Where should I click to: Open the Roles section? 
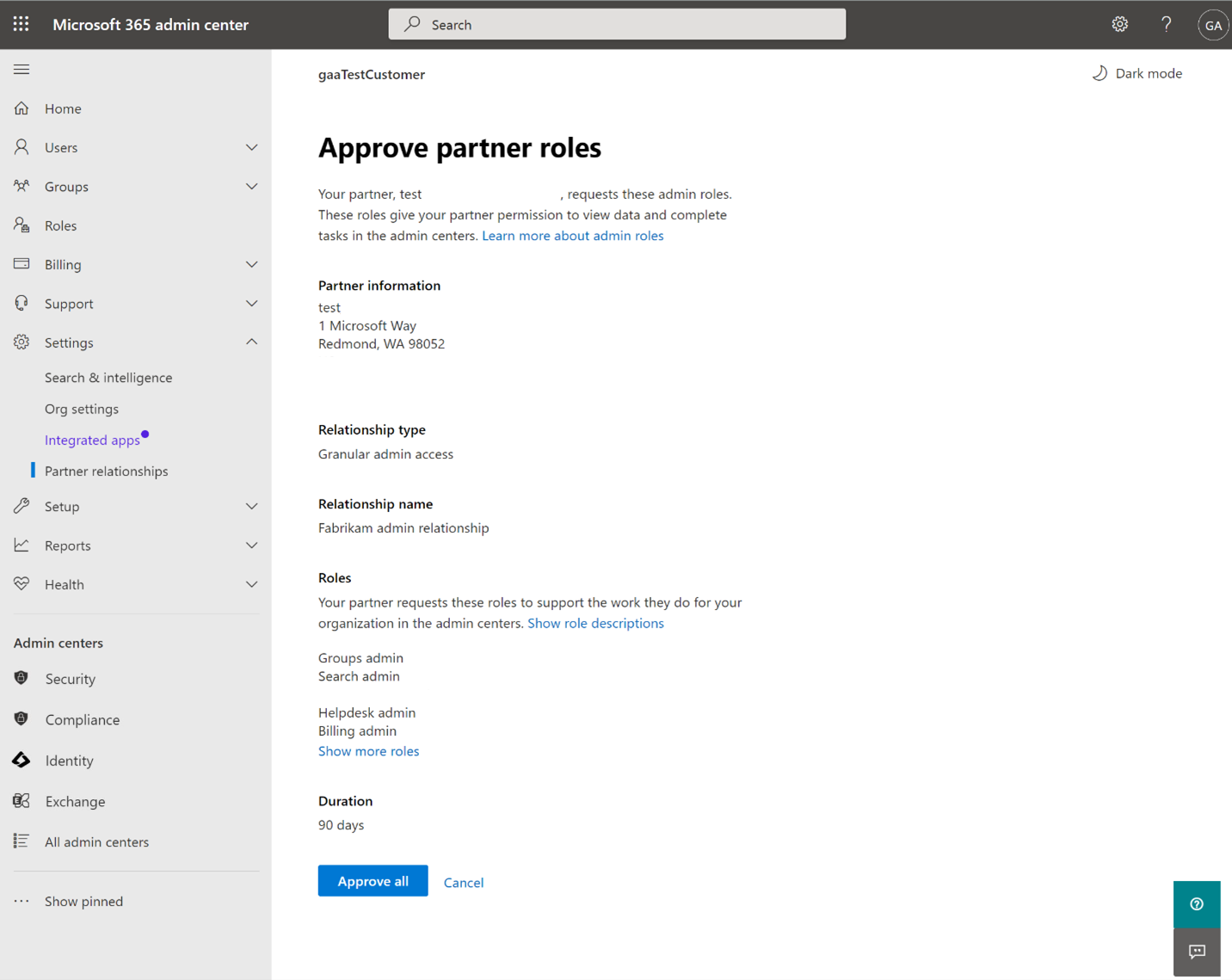coord(60,225)
